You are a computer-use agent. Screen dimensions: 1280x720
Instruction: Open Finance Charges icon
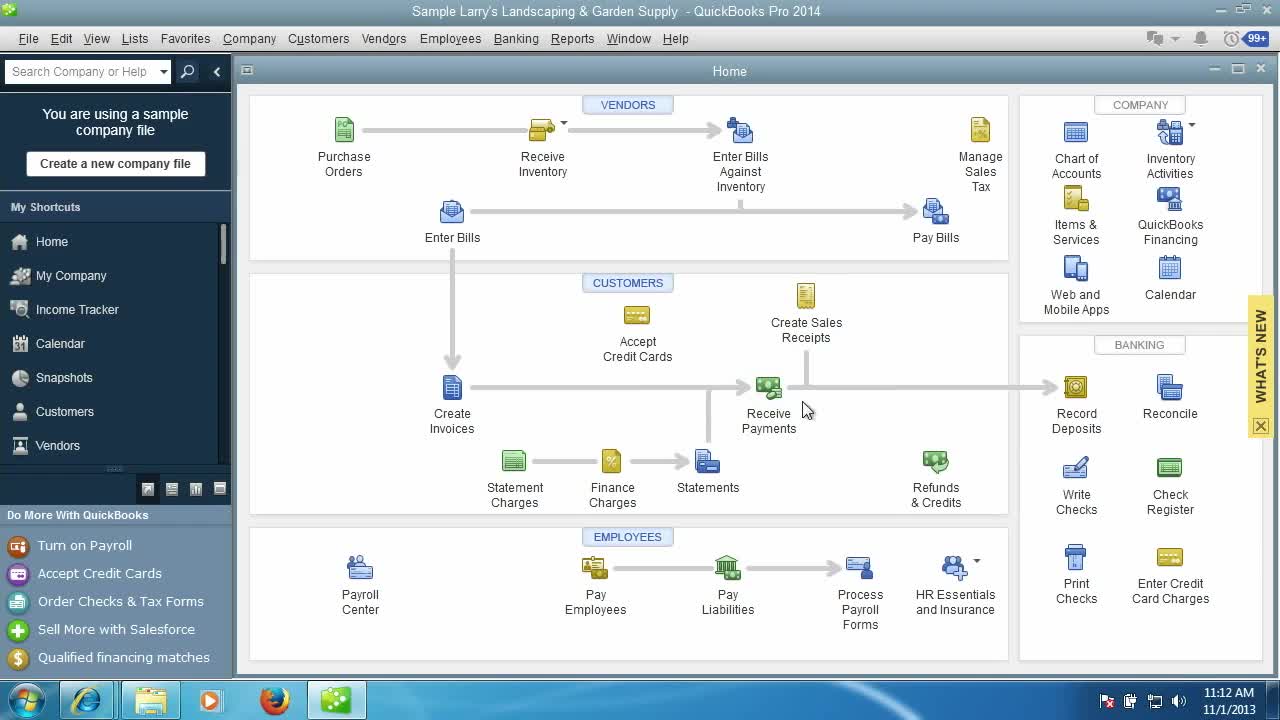(x=612, y=461)
